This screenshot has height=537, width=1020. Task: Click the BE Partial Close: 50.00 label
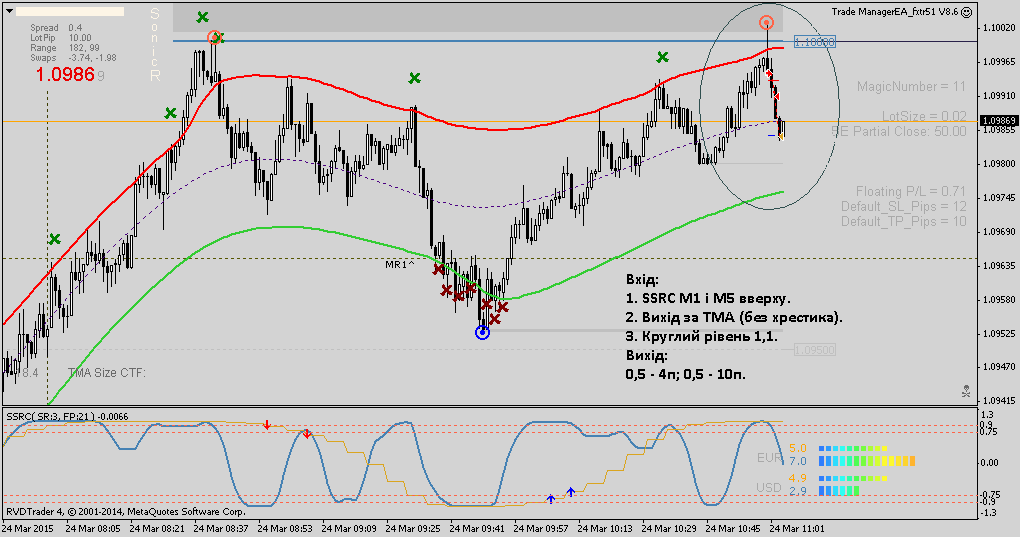pyautogui.click(x=899, y=131)
